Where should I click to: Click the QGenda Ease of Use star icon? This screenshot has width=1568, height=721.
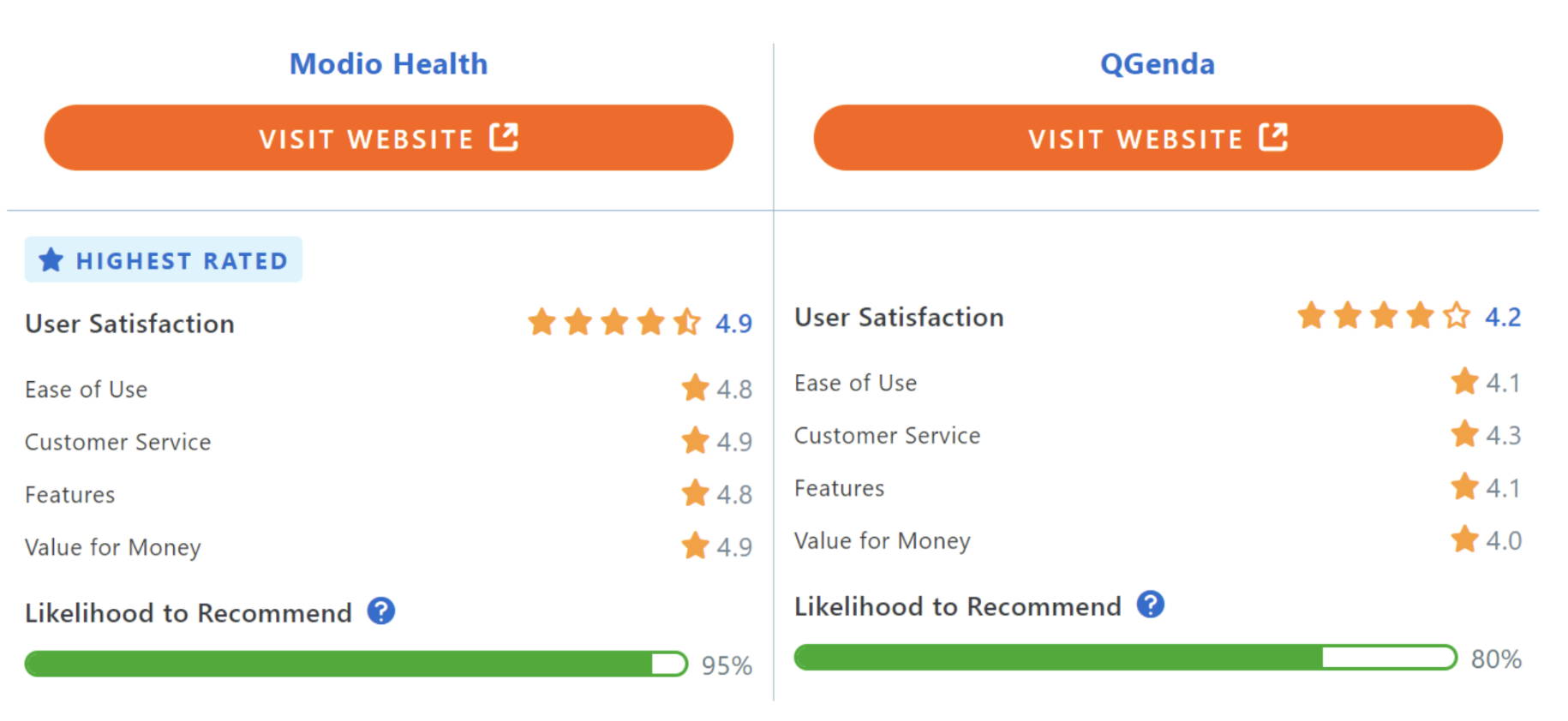click(x=1464, y=381)
